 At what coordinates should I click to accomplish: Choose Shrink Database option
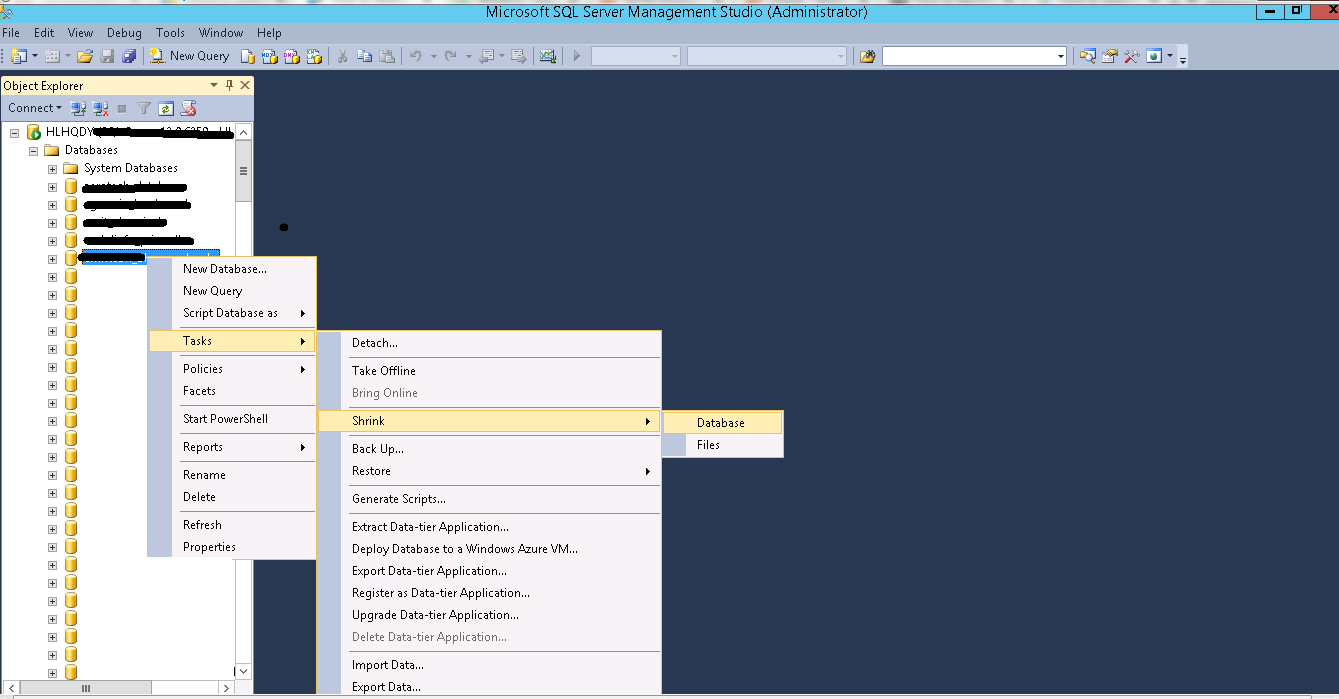click(x=722, y=423)
